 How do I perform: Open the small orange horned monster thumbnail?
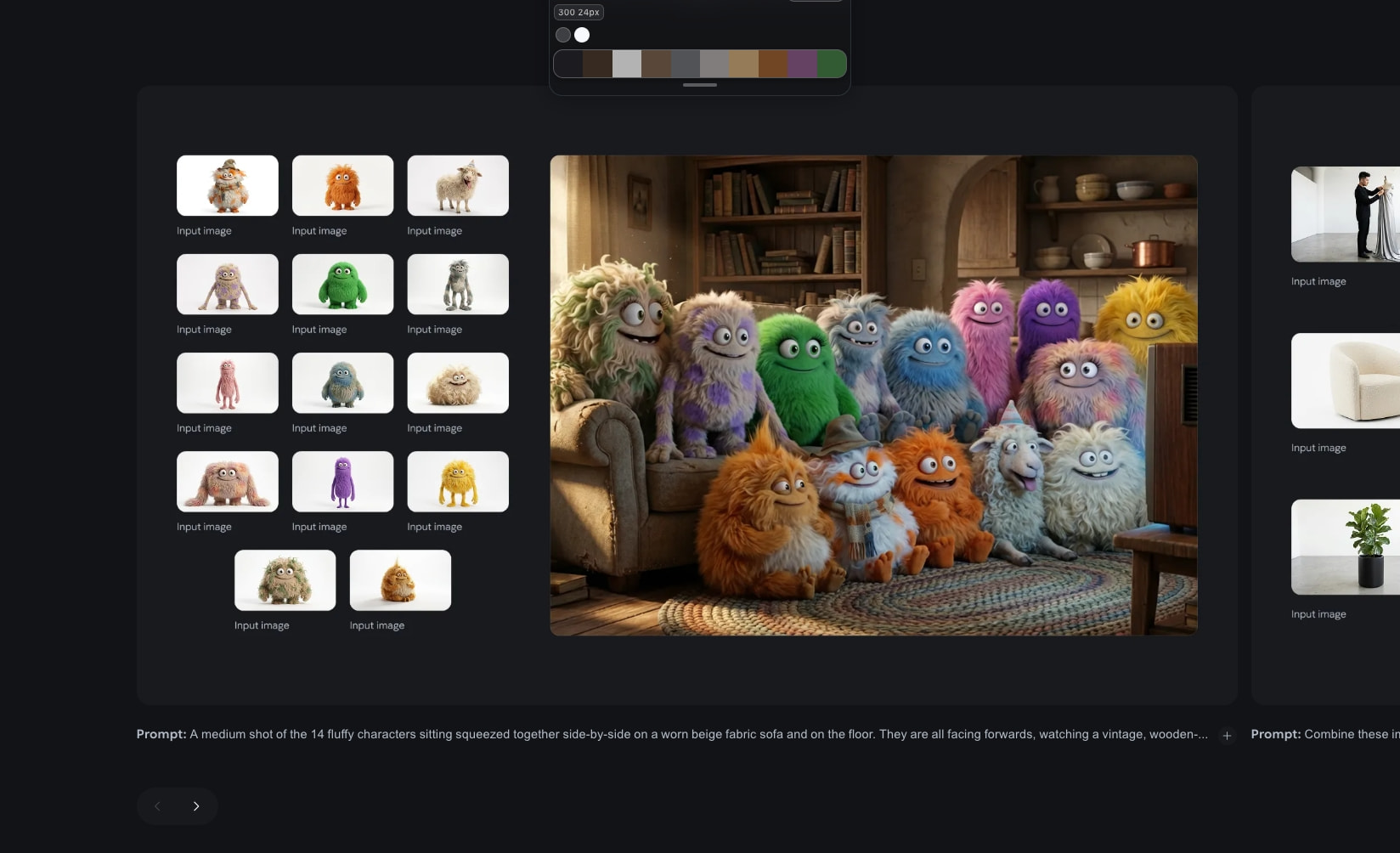[400, 579]
